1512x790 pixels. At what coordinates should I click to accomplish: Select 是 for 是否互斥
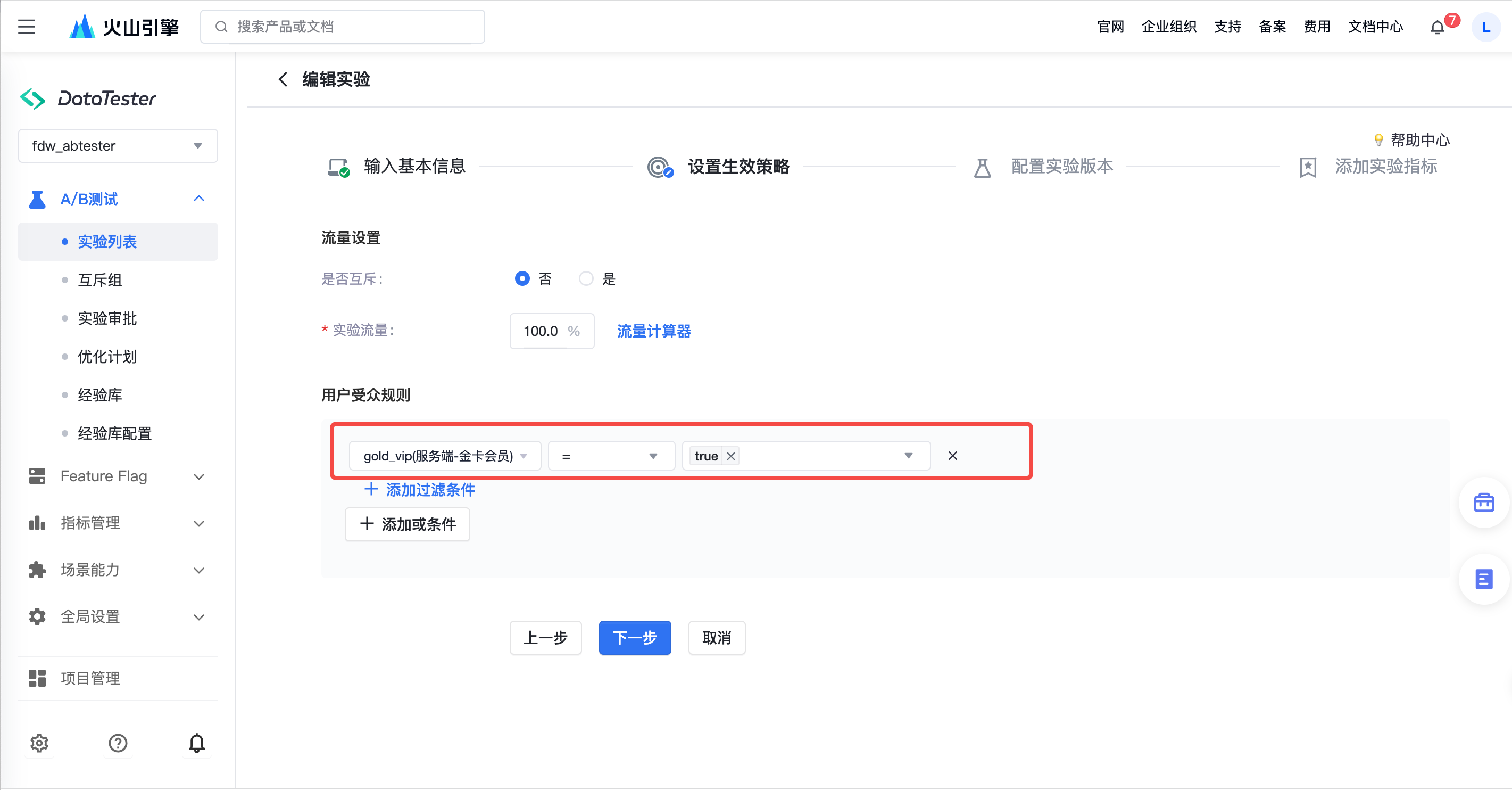pyautogui.click(x=586, y=278)
